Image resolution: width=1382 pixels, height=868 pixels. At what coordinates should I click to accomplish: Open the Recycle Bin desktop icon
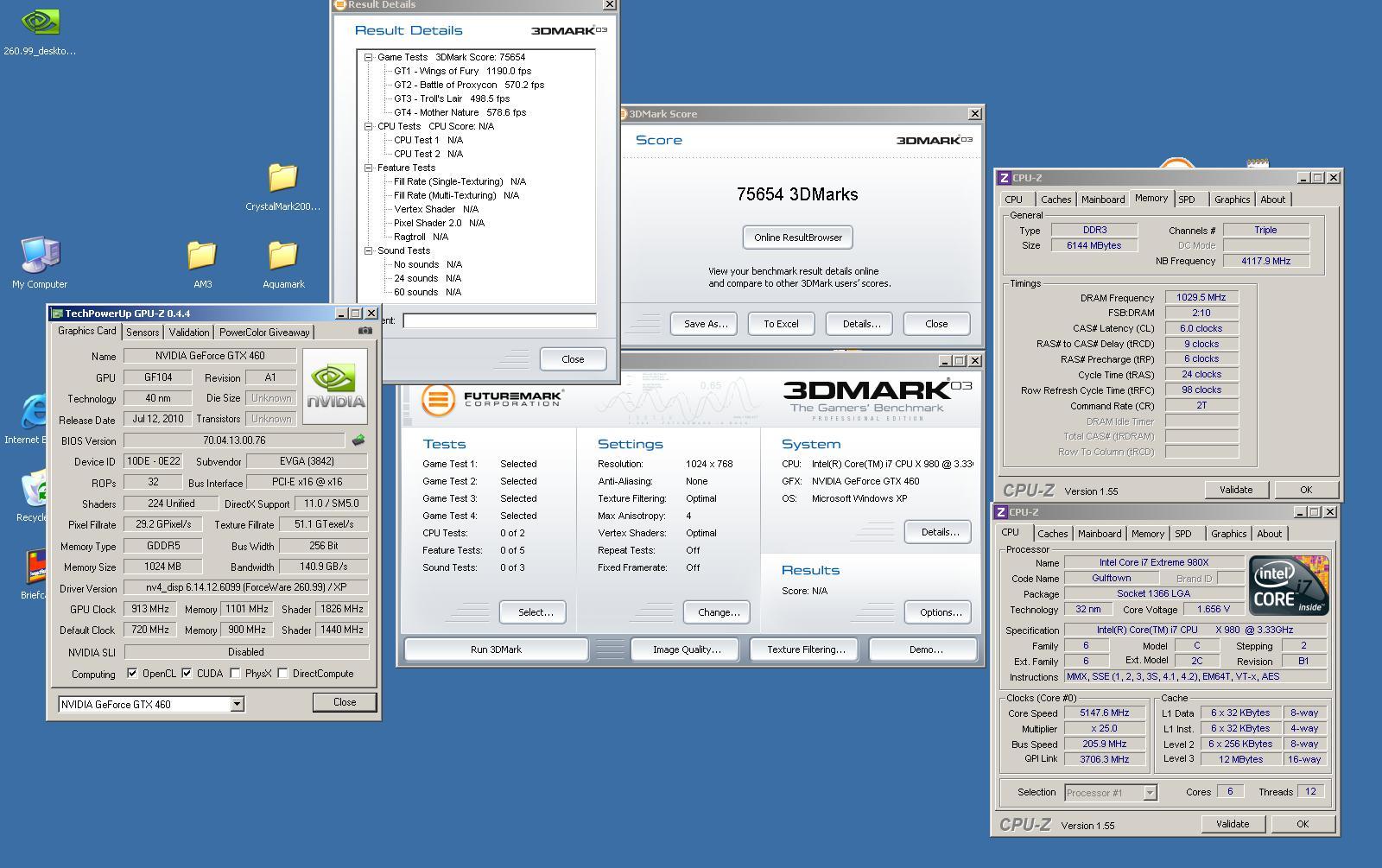[35, 497]
